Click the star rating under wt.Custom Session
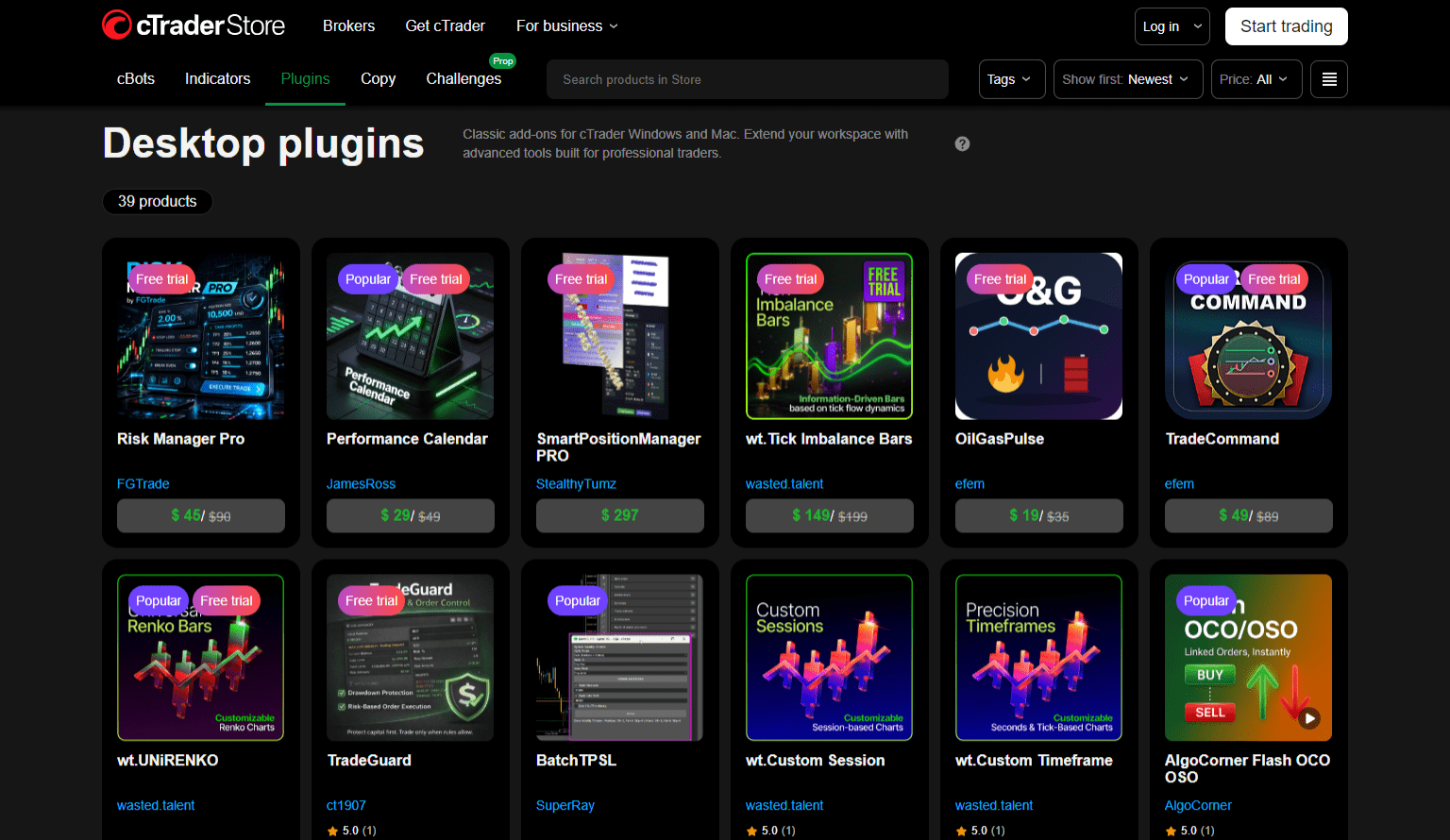 click(770, 830)
